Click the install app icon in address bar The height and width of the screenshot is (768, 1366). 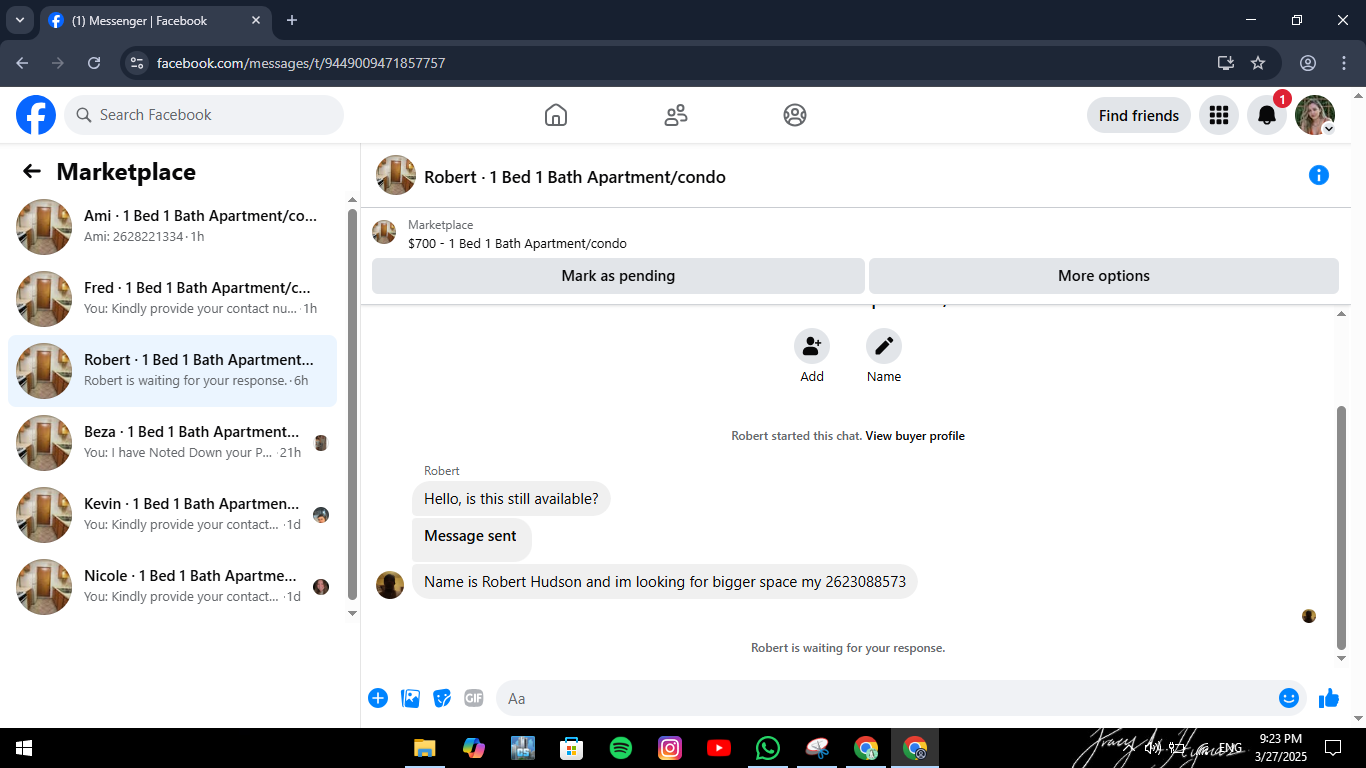point(1226,63)
